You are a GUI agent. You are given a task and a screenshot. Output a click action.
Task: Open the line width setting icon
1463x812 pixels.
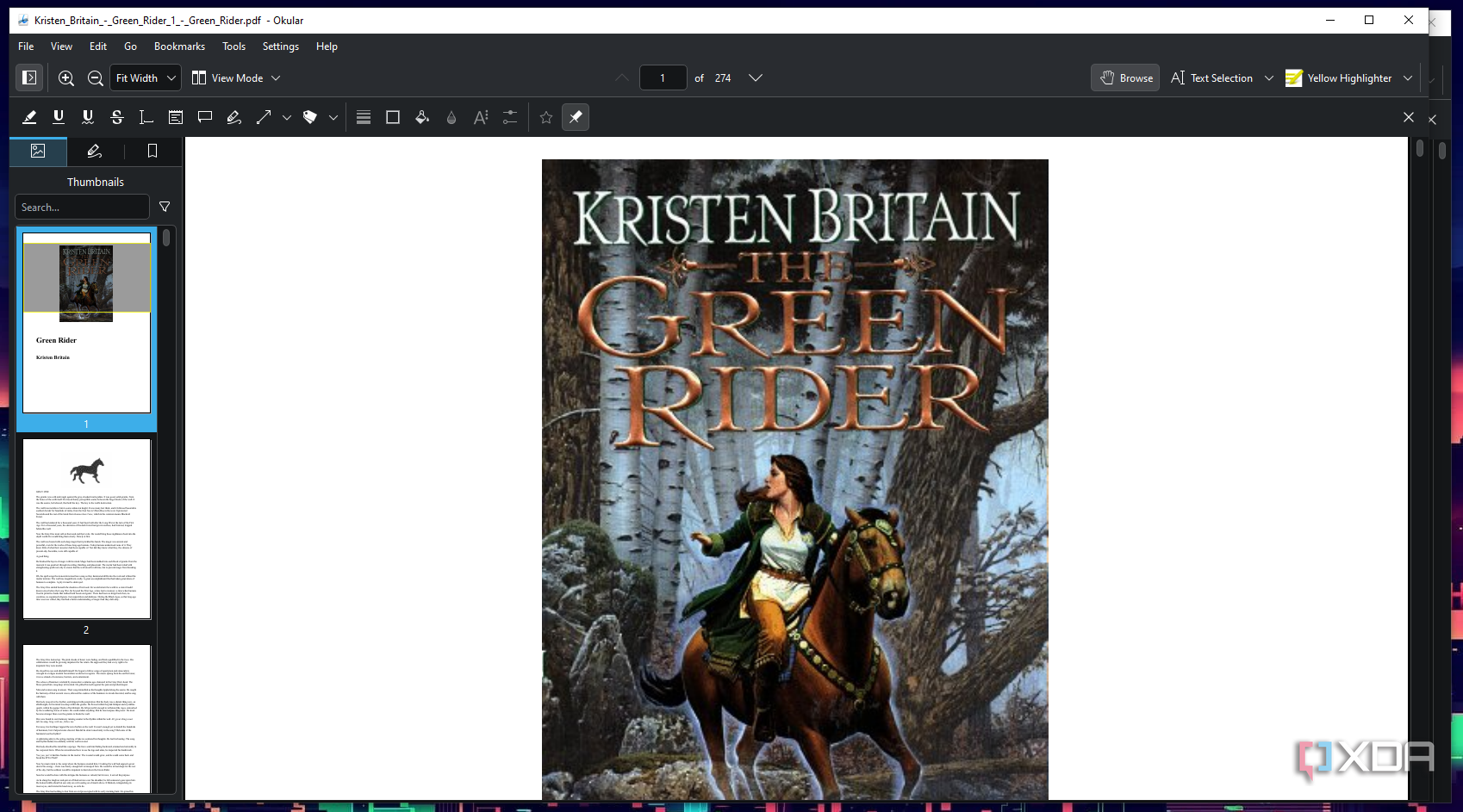[364, 117]
